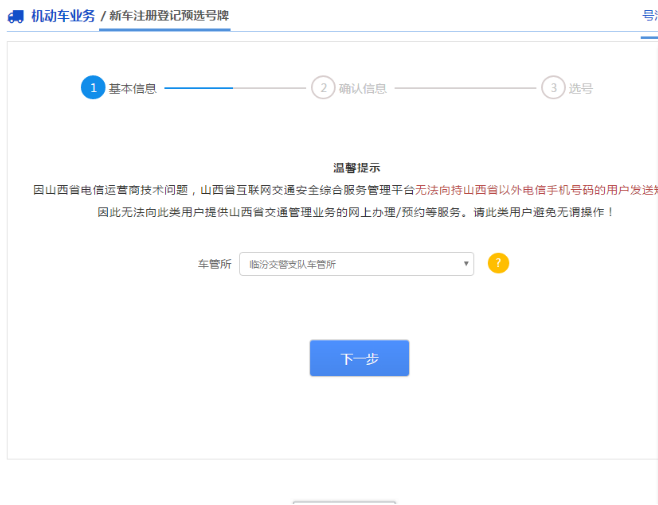
Task: Click the 基本信息 step label
Action: tap(132, 89)
